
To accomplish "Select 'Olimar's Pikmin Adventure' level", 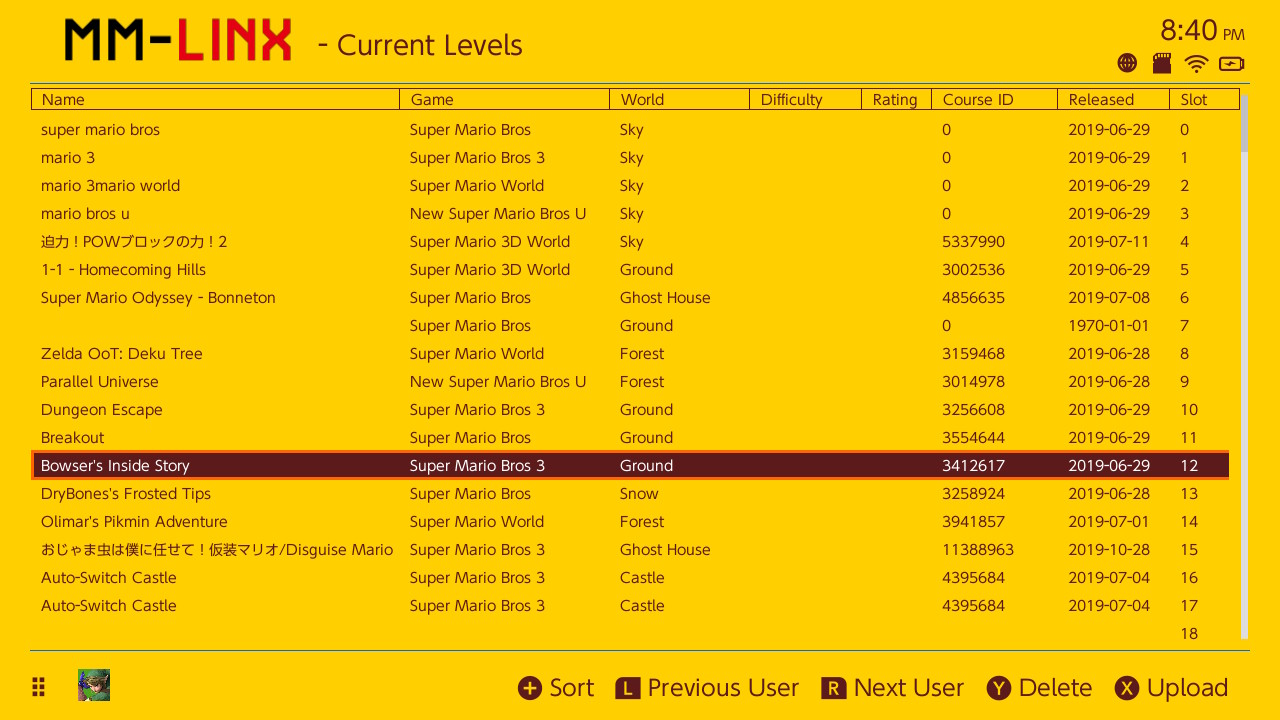I will click(631, 521).
